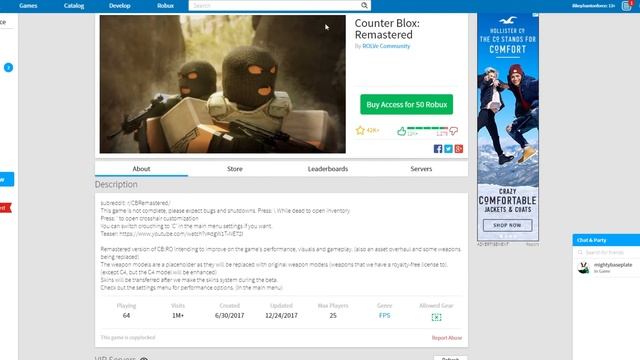Viewport: 640px width, 360px height.
Task: Focus the Search for friends chat field
Action: (x=608, y=253)
